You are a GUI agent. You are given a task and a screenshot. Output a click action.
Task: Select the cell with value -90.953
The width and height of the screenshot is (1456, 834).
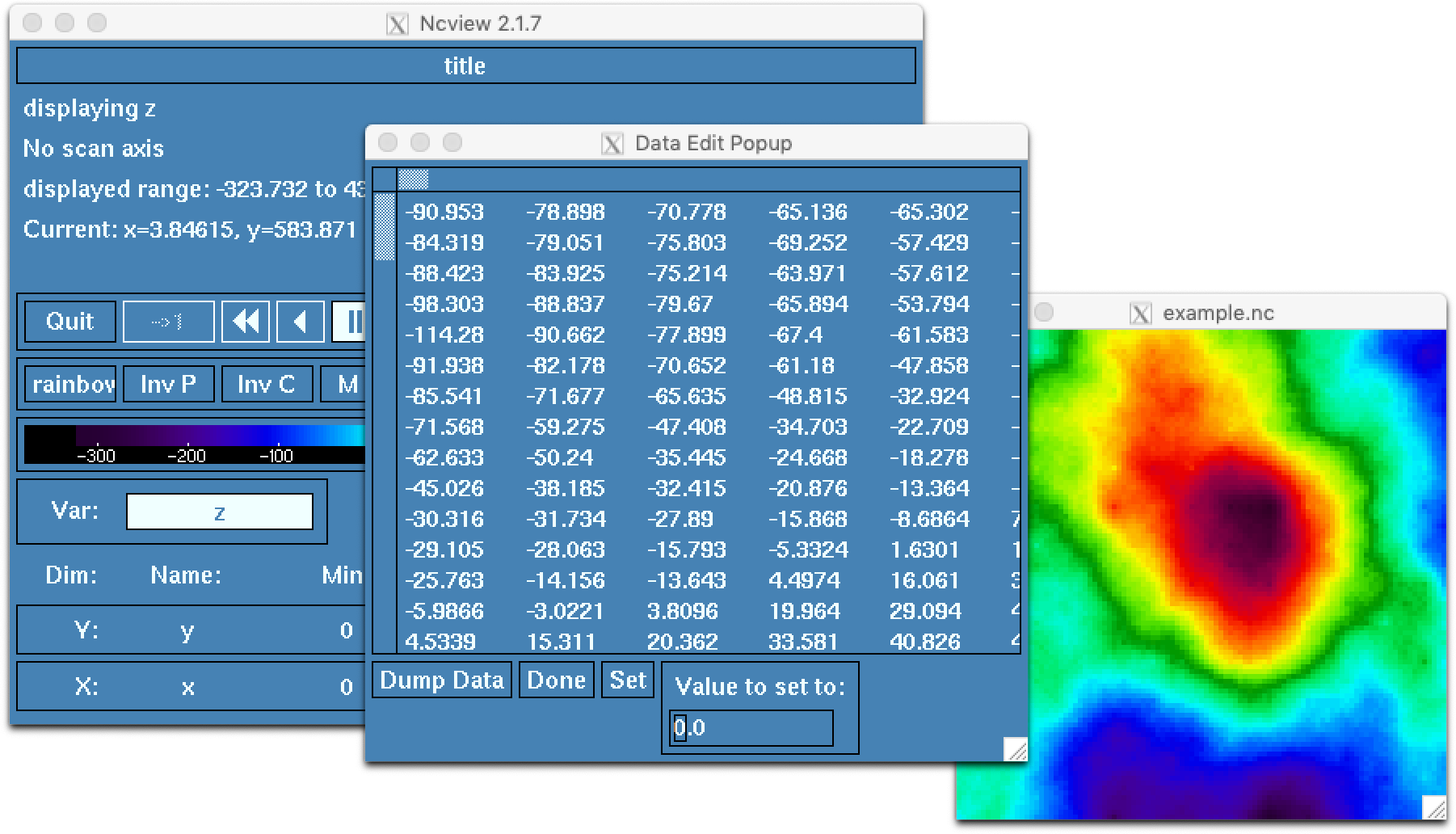point(444,212)
